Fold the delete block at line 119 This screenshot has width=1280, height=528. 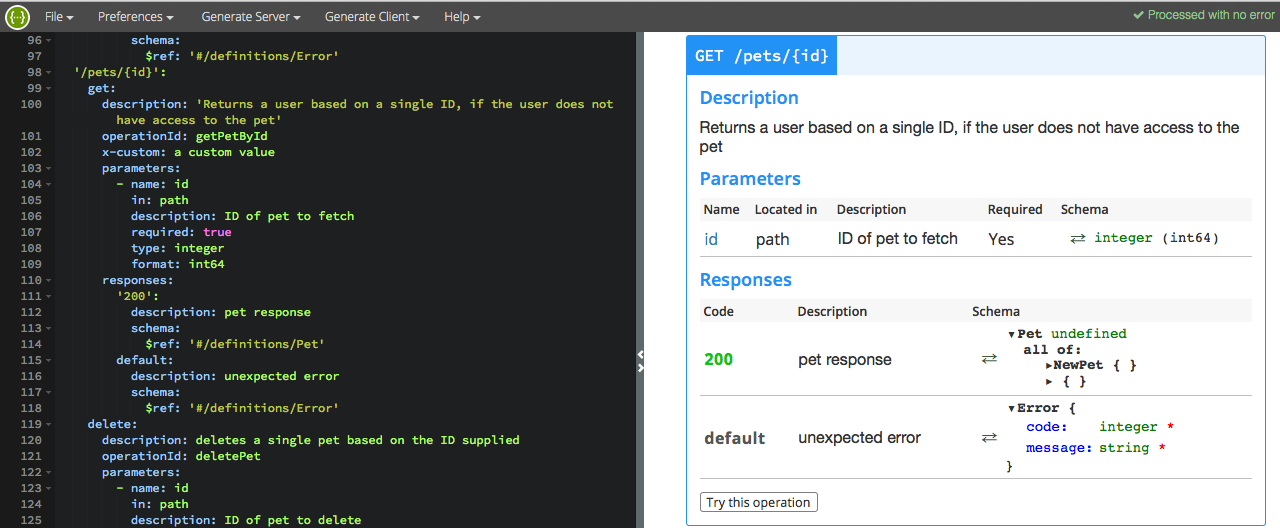pyautogui.click(x=49, y=425)
